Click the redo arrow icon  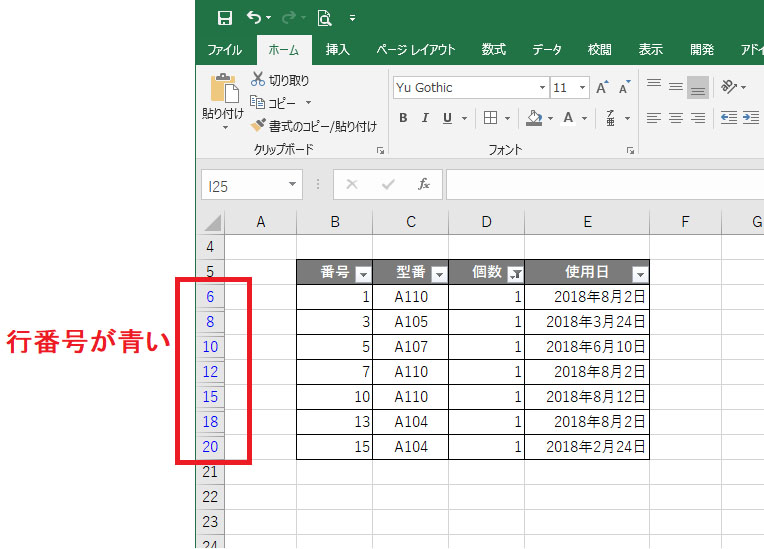coord(289,18)
